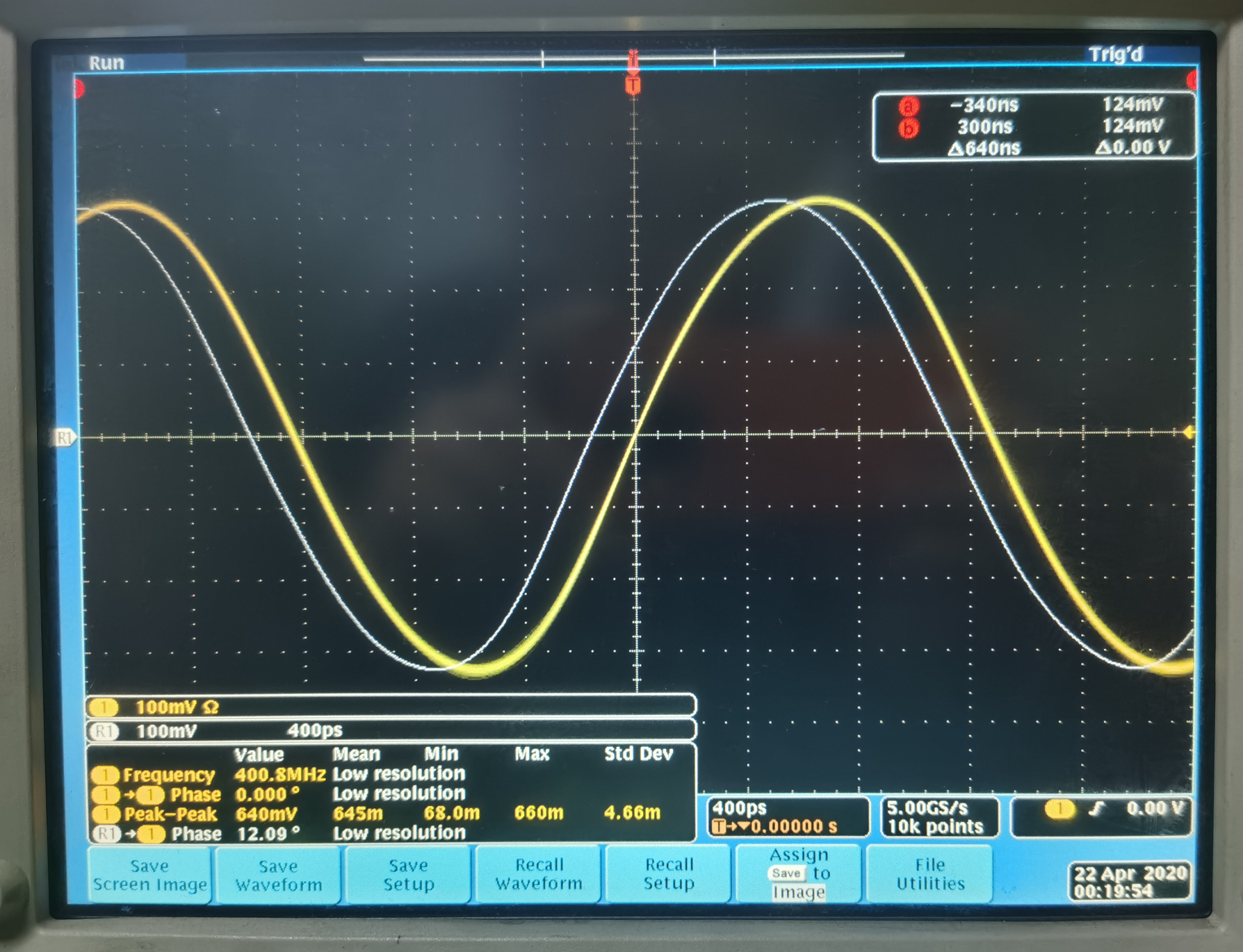Click the waveform record overview bar at top

pos(633,59)
